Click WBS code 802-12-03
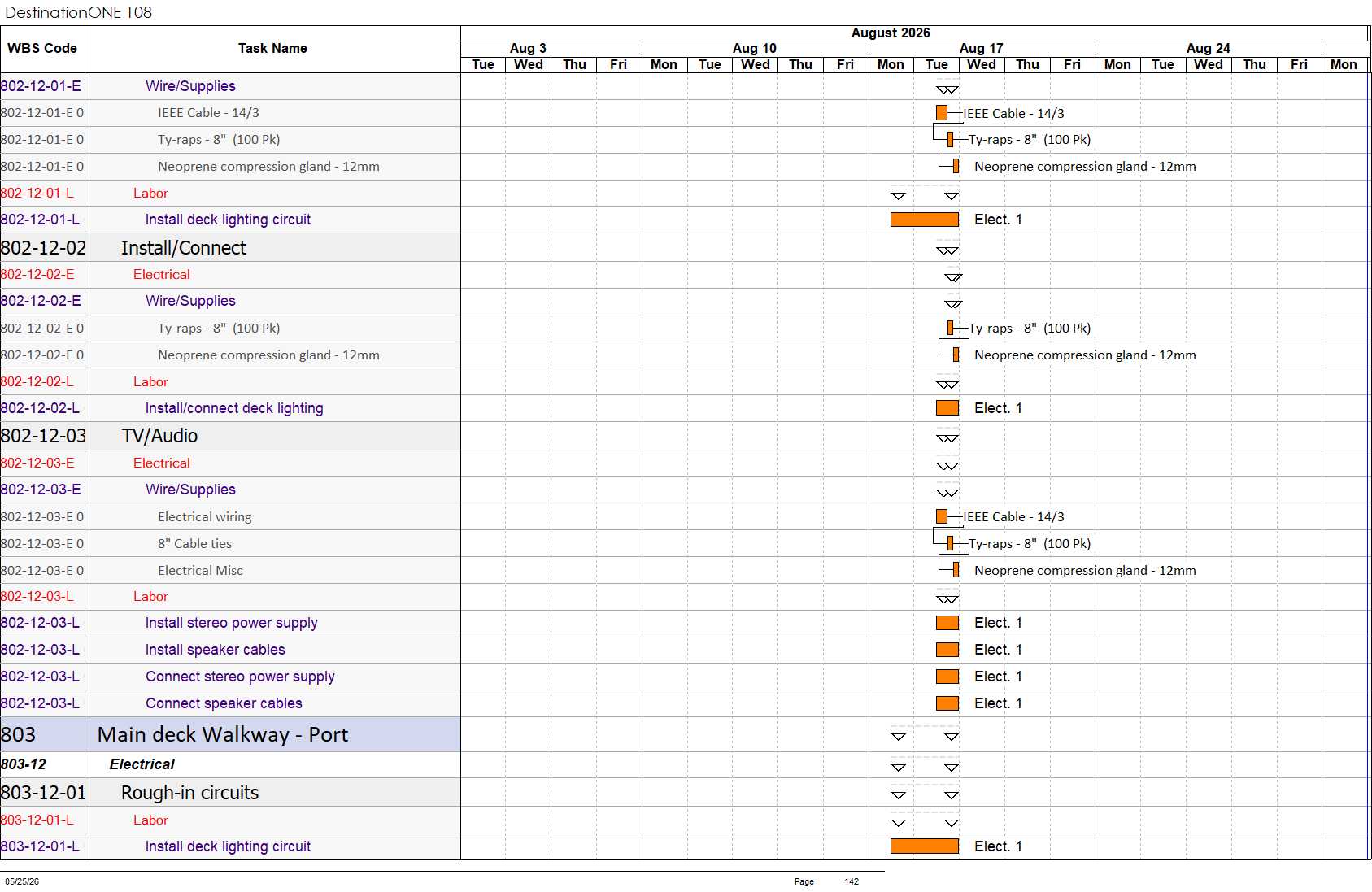 click(43, 436)
